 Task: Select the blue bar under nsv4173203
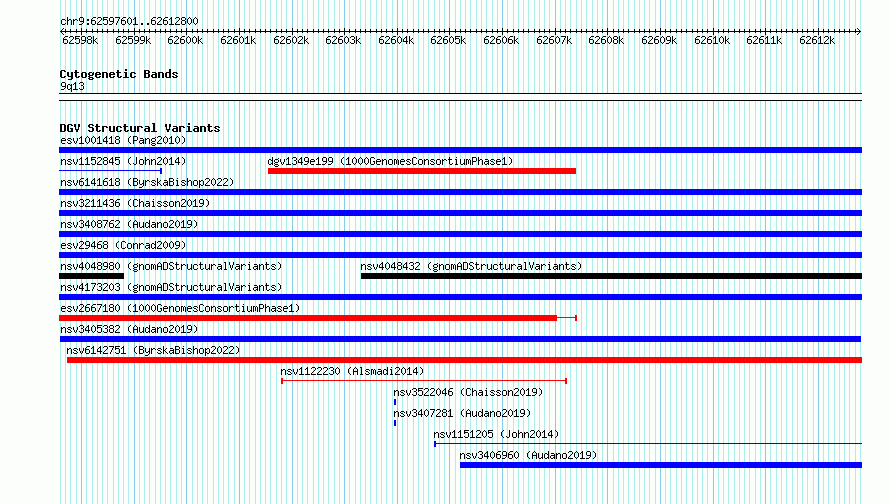(x=460, y=297)
